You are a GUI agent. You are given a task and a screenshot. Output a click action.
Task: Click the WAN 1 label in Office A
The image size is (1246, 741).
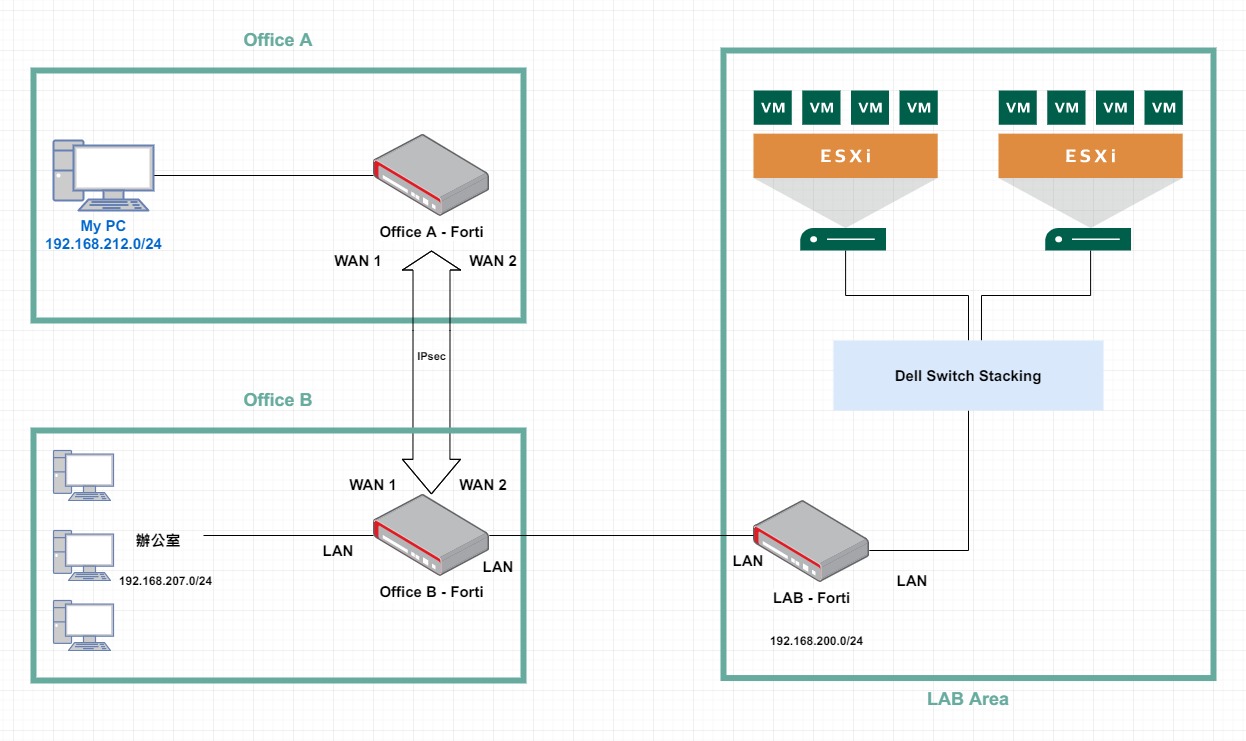click(x=358, y=262)
